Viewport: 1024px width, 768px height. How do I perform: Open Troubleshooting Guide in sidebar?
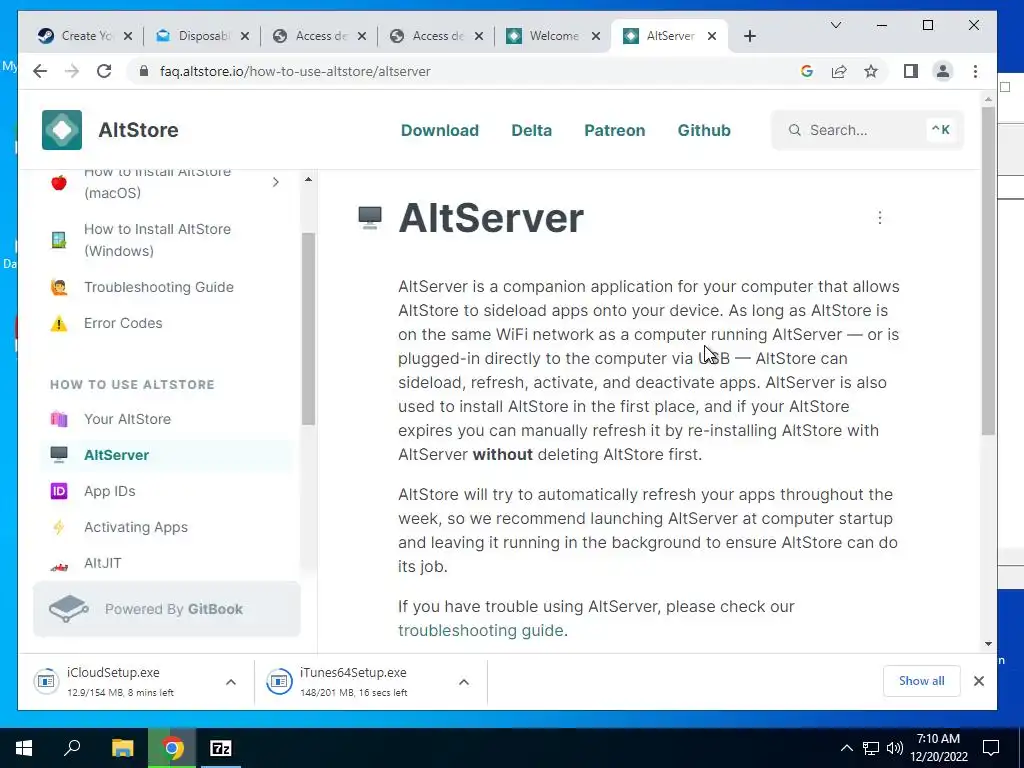[159, 287]
